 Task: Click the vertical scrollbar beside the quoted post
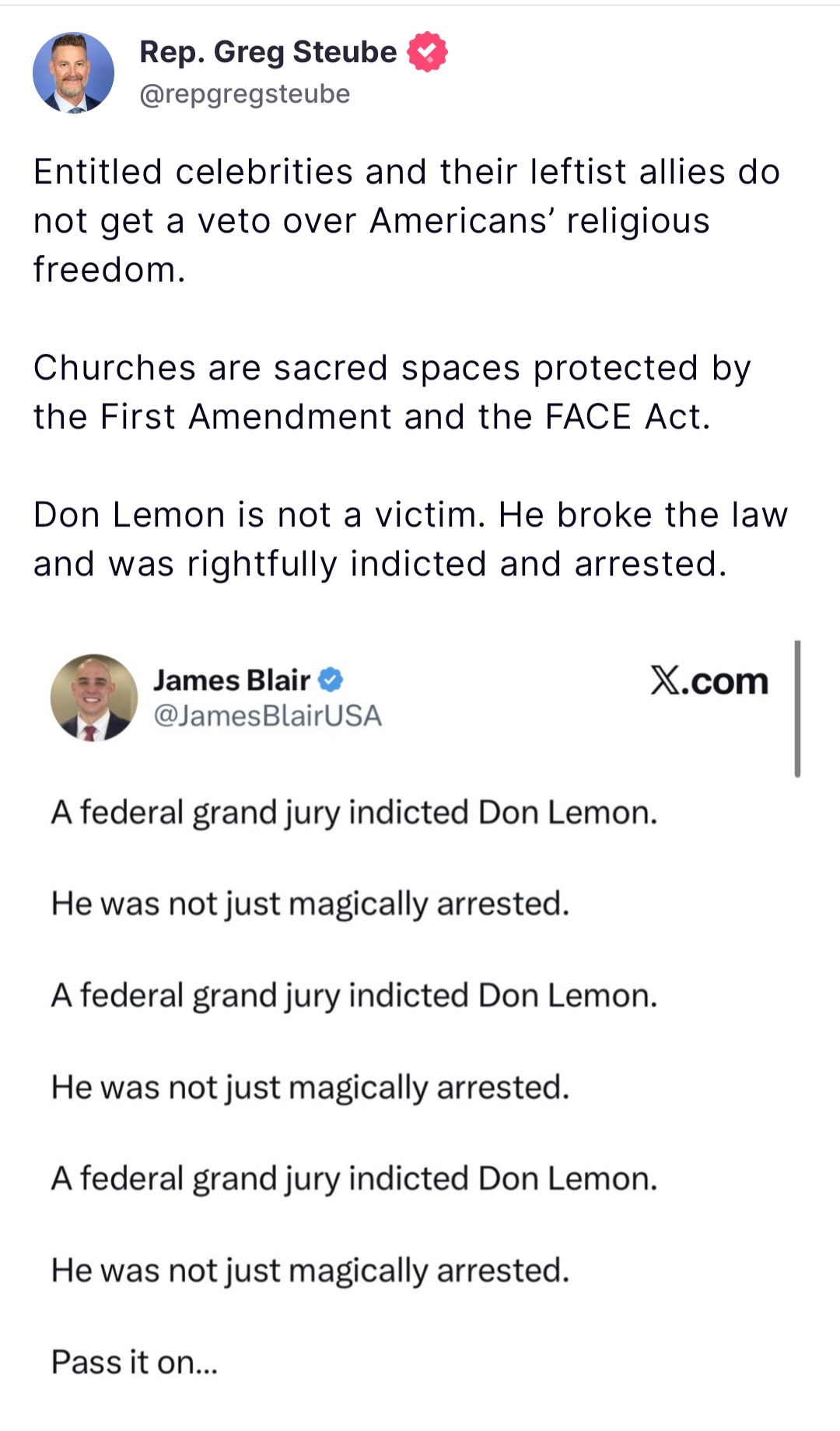coord(797,709)
